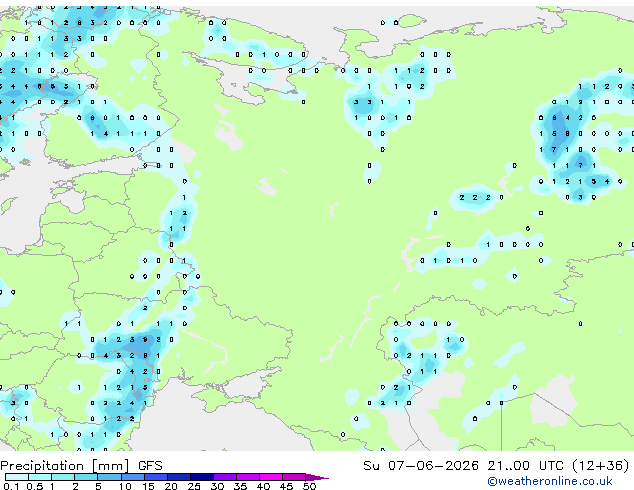Click the 'Su 07-06-2026' date text
This screenshot has height=490, width=634.
(421, 466)
